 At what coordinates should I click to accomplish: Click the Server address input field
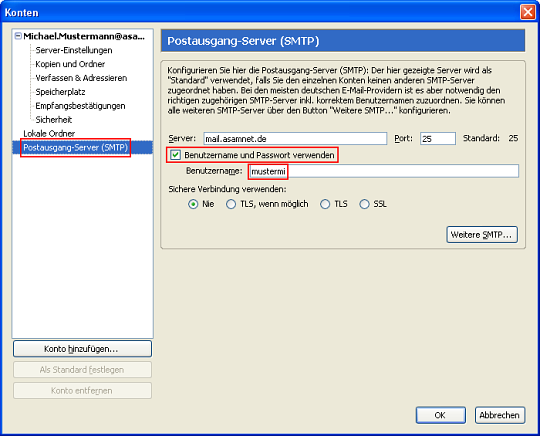click(x=295, y=138)
